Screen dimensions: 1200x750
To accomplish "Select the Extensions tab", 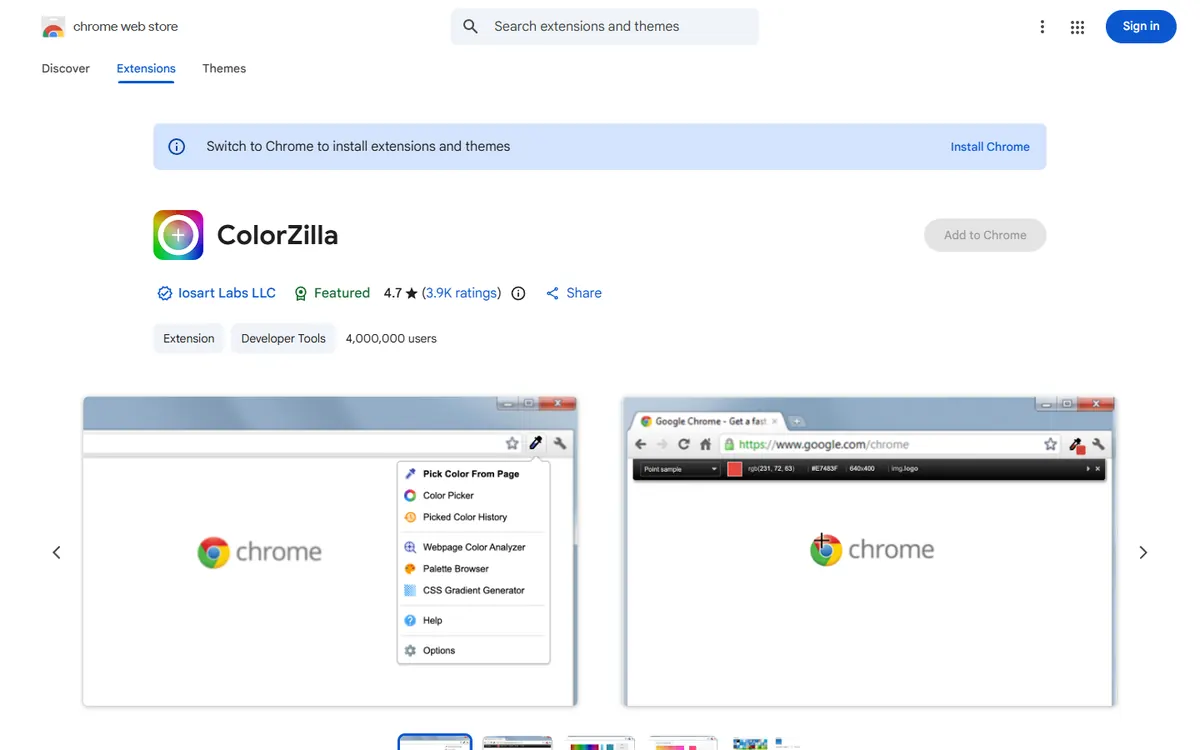I will click(x=146, y=69).
